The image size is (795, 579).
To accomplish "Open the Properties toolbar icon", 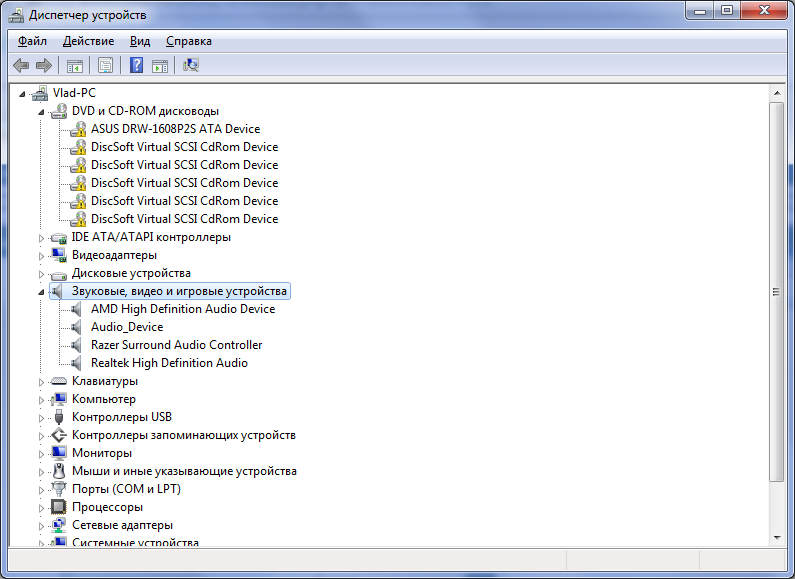I will point(105,65).
